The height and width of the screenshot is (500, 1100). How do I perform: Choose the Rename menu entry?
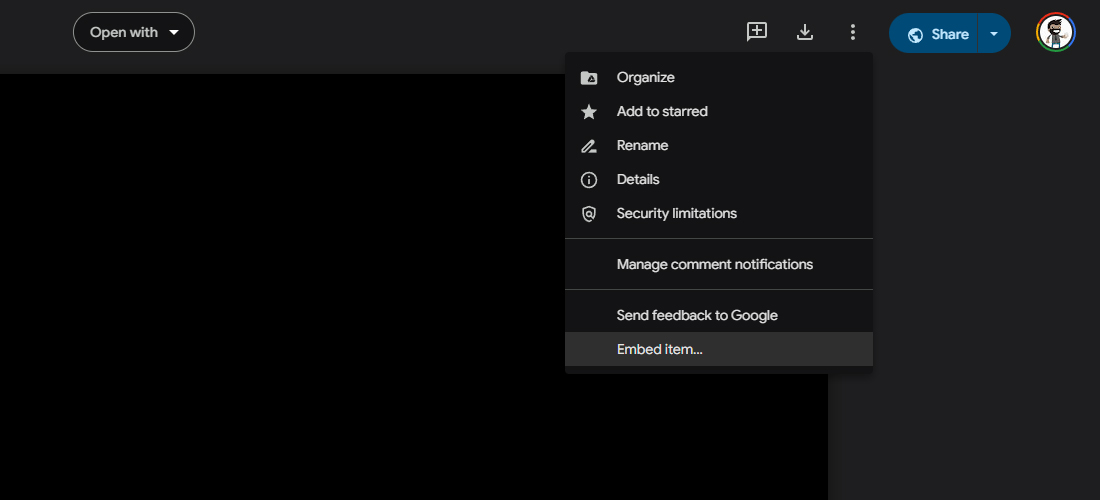coord(642,146)
